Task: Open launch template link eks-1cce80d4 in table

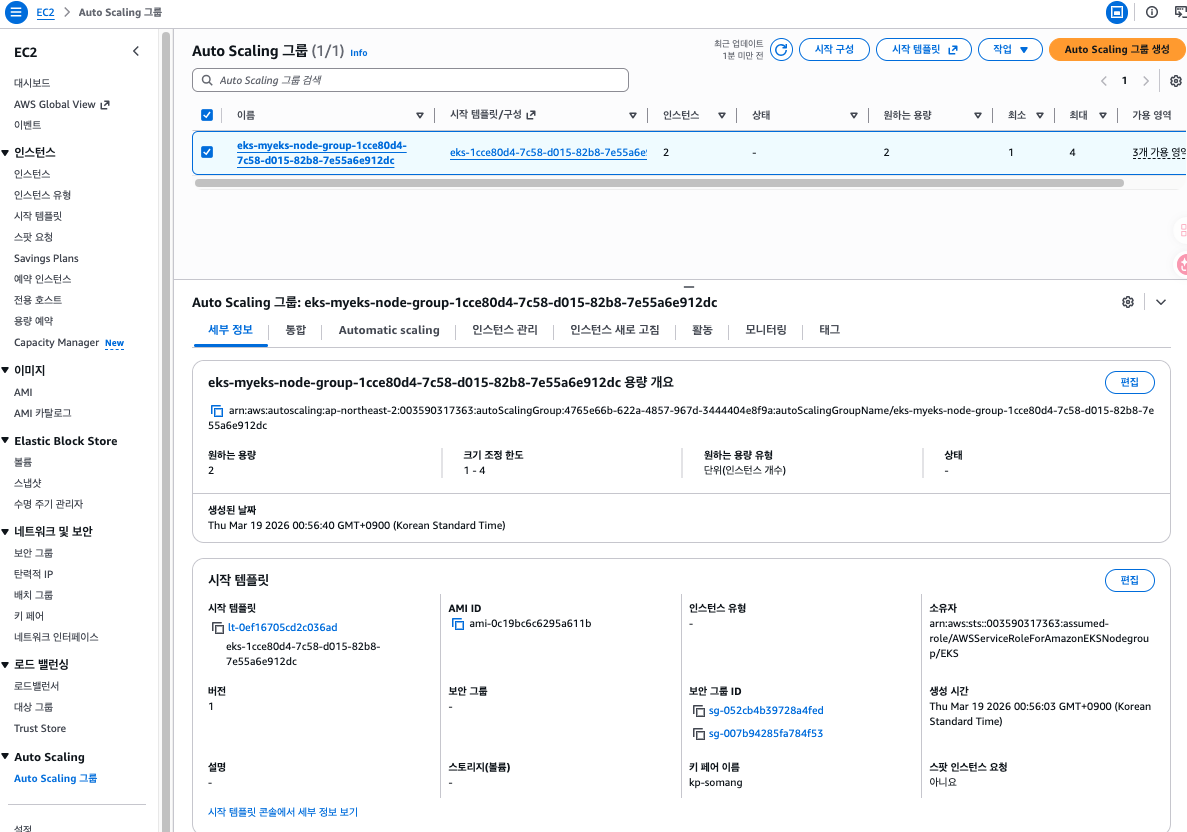Action: point(548,153)
